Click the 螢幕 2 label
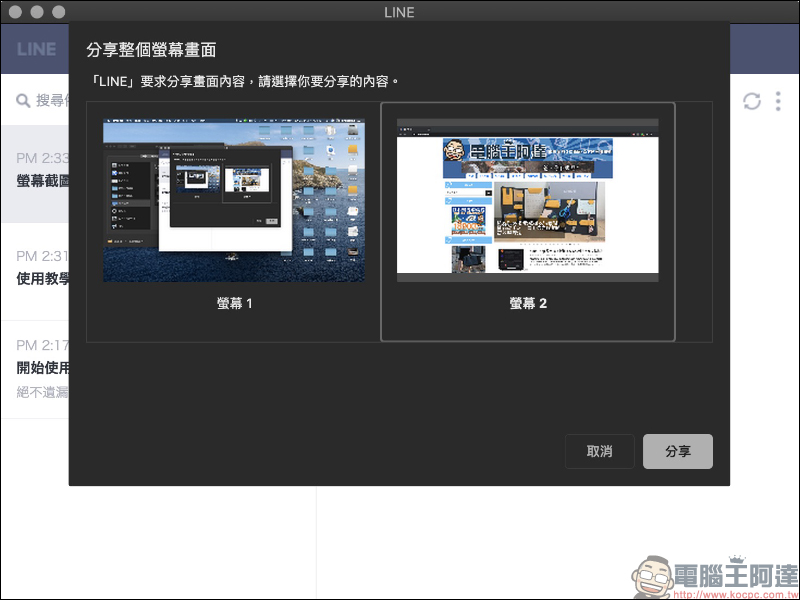This screenshot has height=600, width=800. (528, 303)
